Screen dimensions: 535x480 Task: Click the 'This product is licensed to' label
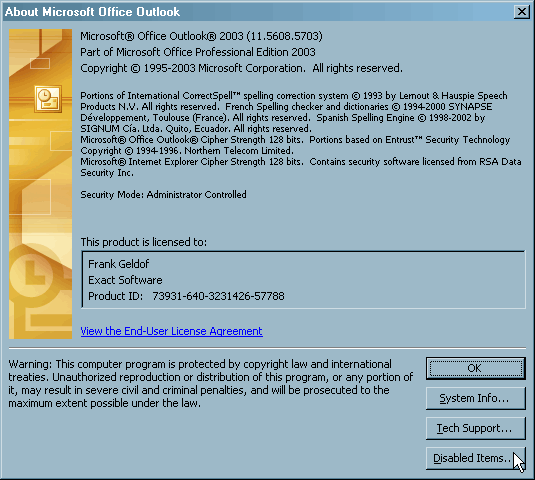tap(144, 242)
